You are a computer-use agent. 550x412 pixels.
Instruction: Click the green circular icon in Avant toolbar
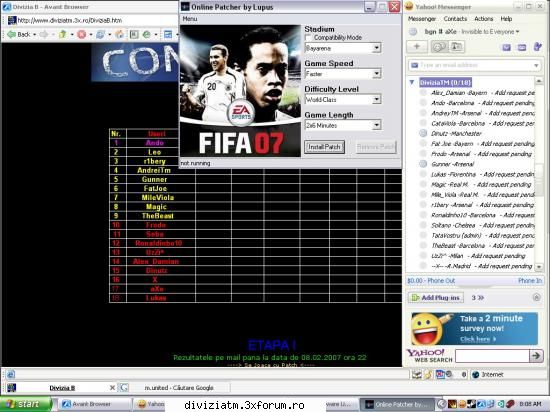[x=146, y=34]
